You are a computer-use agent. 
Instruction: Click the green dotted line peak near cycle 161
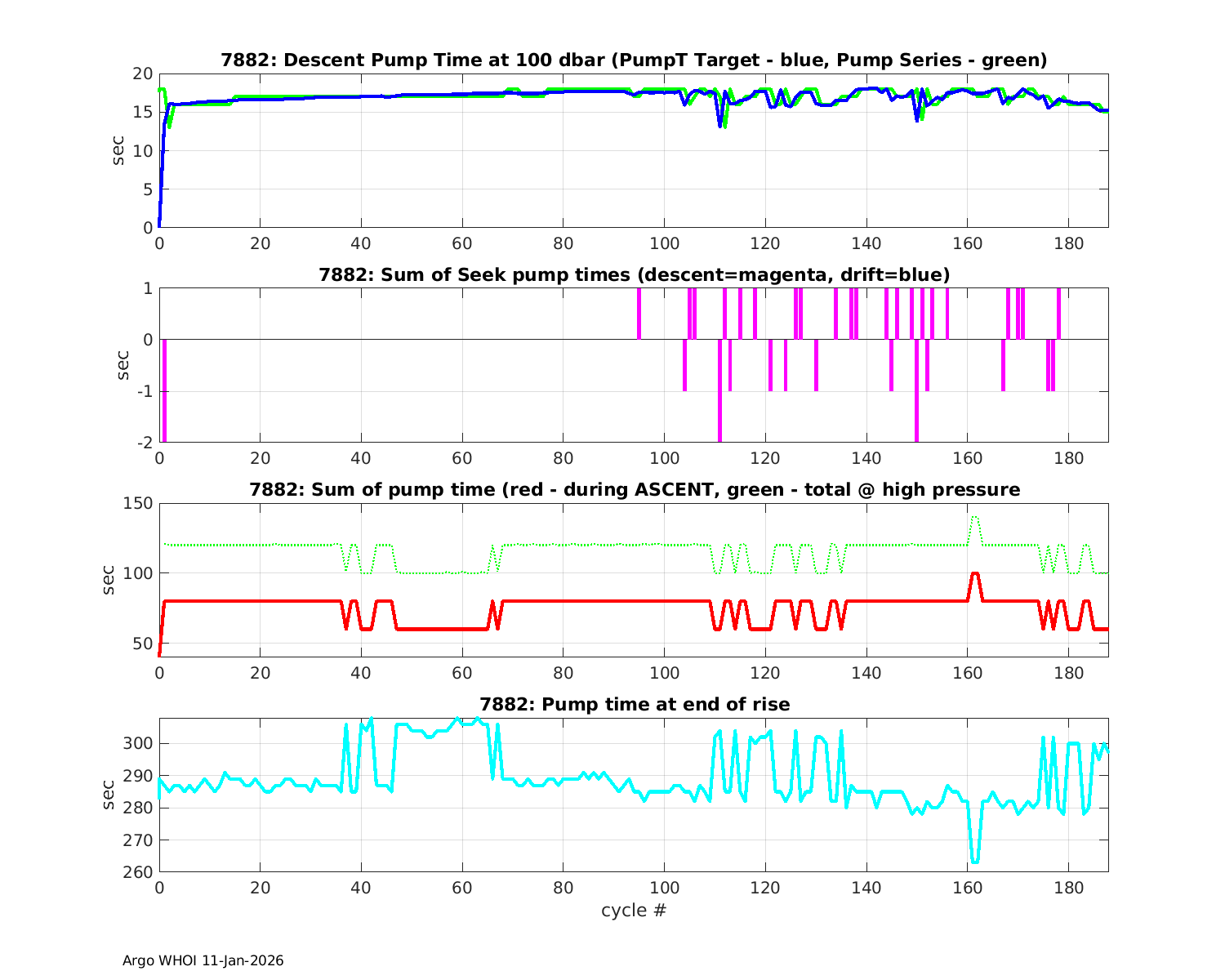tap(974, 517)
